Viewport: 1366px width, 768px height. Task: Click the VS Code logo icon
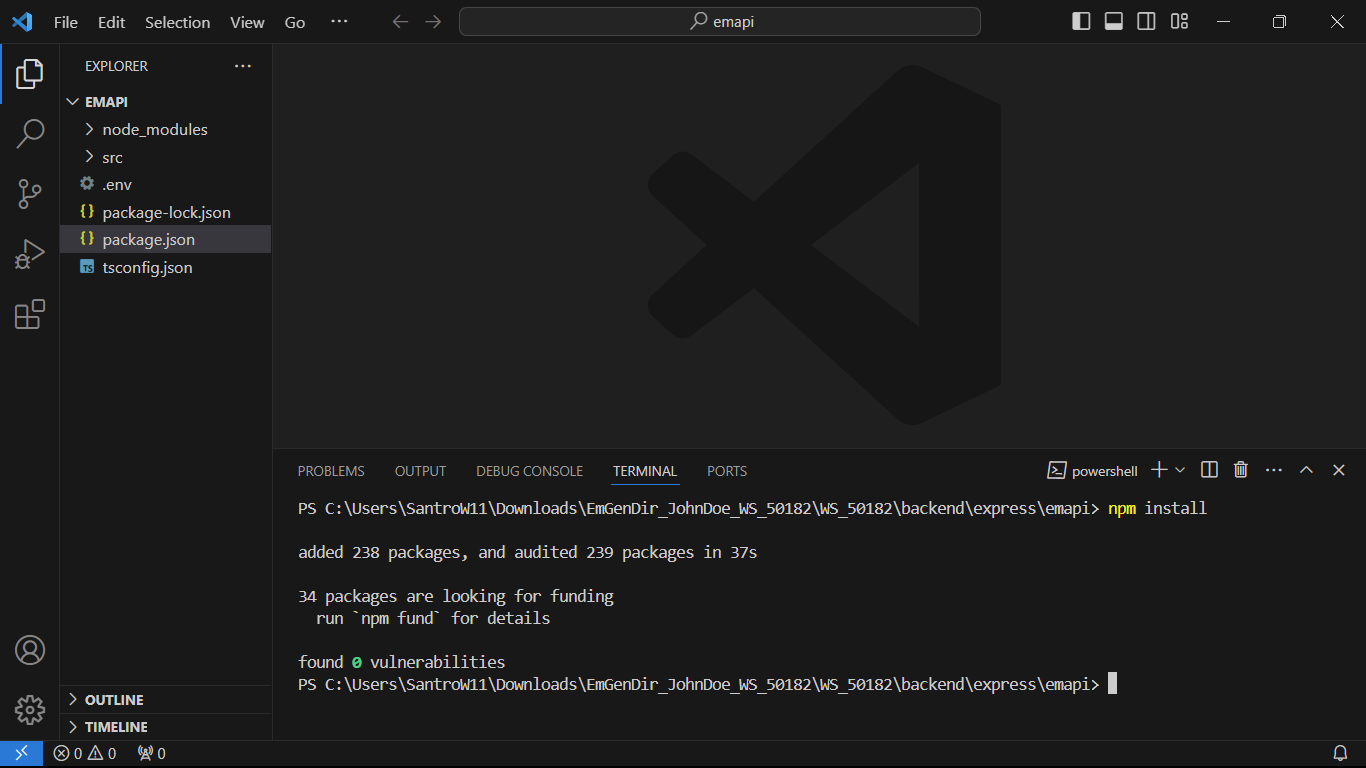pyautogui.click(x=22, y=22)
